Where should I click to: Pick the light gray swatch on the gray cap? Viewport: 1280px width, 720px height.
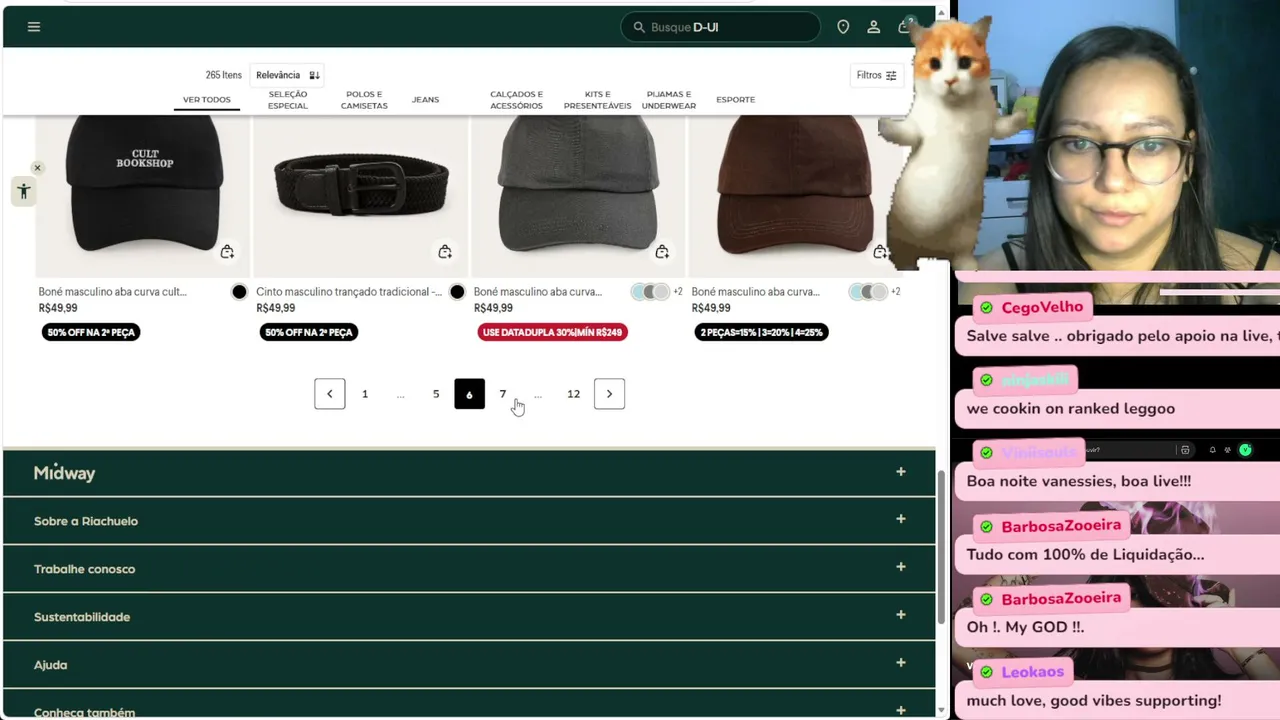661,292
